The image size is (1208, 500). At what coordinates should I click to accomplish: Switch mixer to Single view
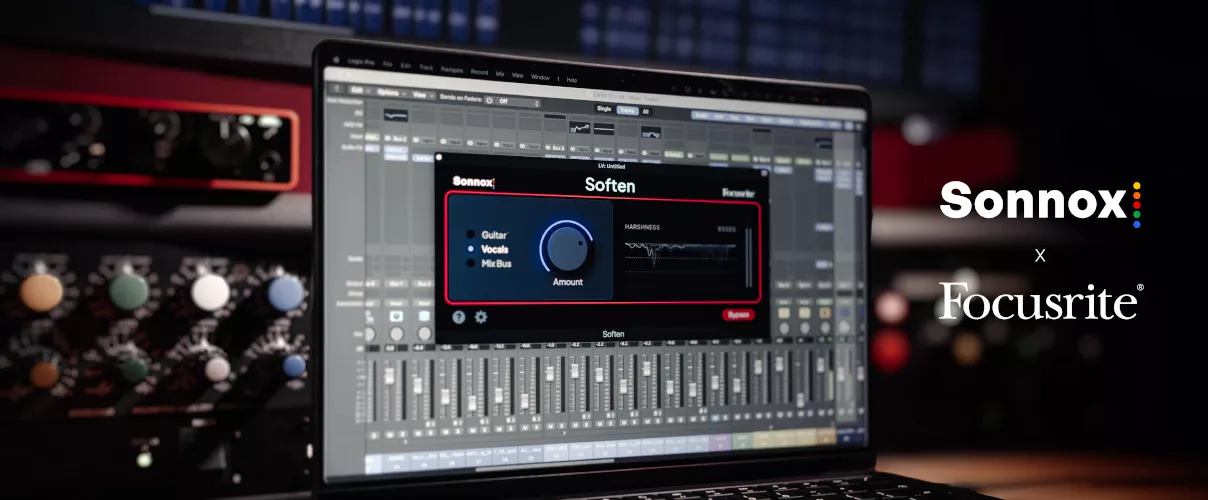pyautogui.click(x=604, y=109)
